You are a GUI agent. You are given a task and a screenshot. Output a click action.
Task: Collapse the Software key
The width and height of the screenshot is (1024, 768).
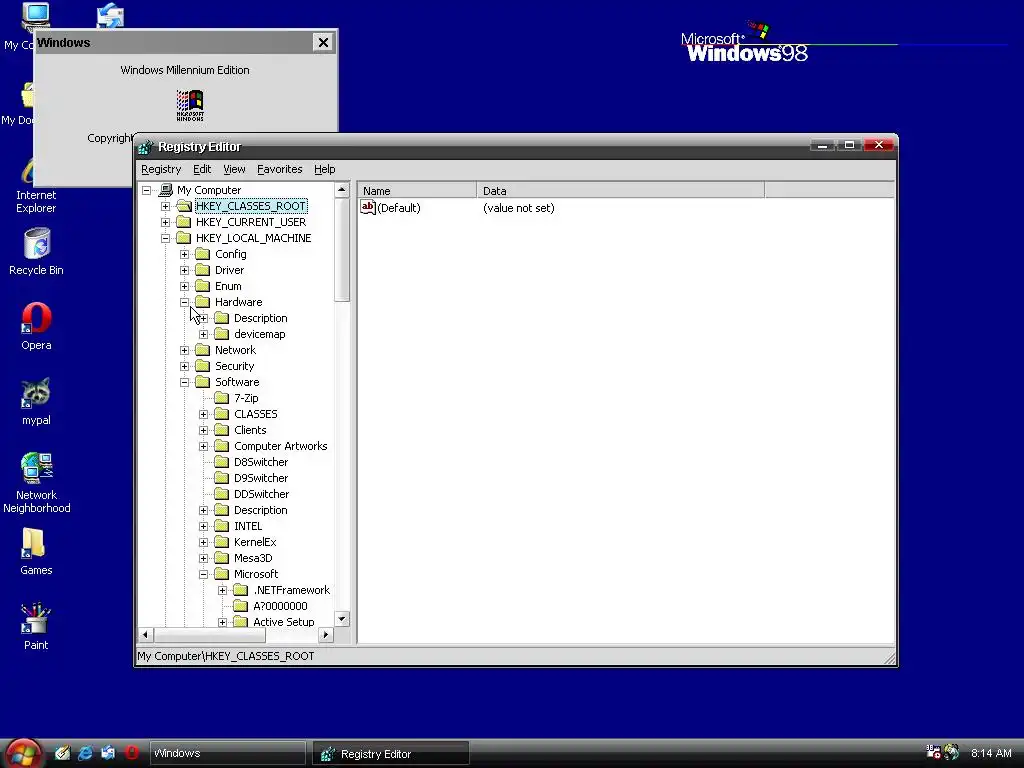point(184,382)
